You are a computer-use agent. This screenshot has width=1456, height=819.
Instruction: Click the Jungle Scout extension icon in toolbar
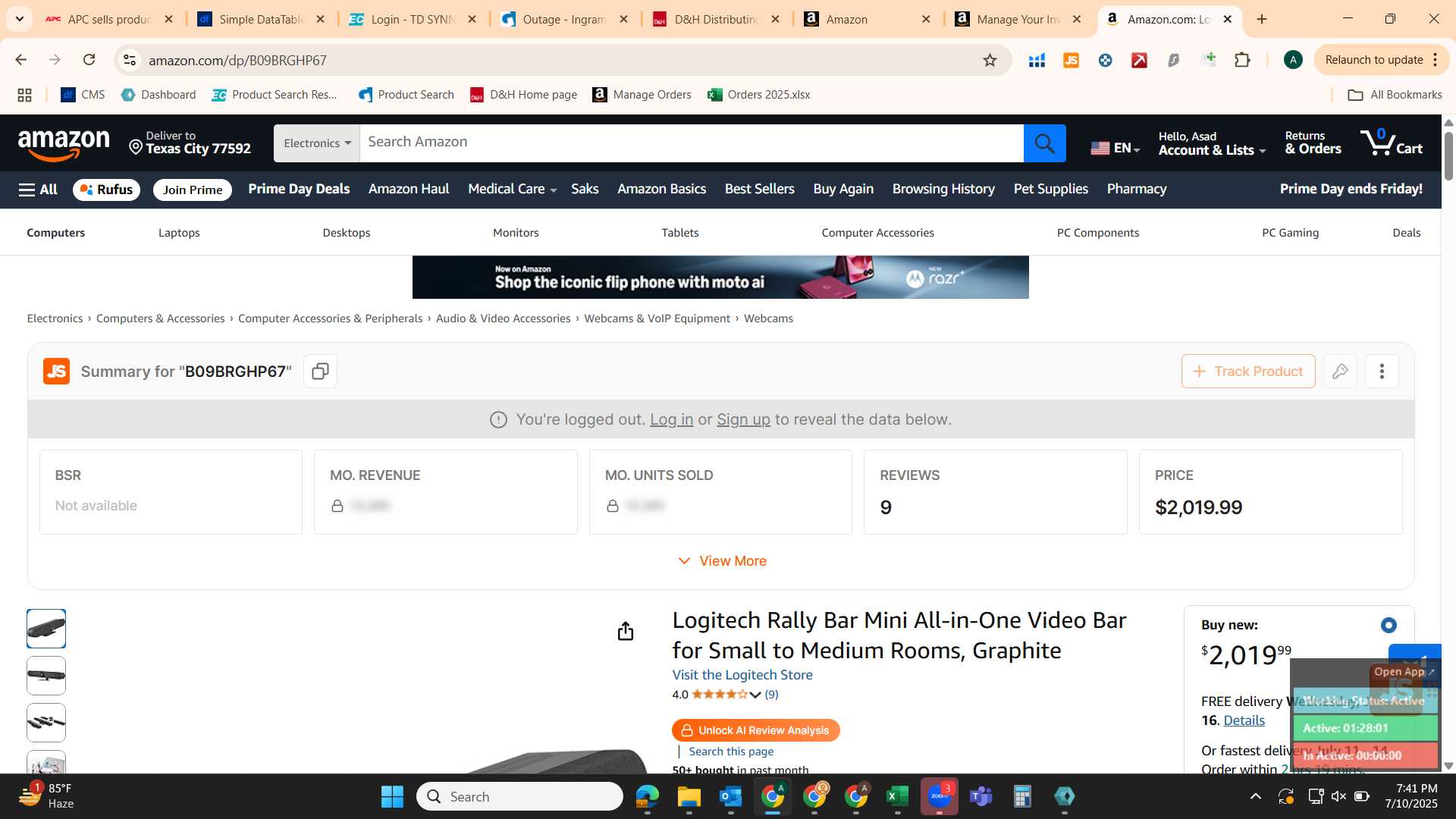[1071, 60]
